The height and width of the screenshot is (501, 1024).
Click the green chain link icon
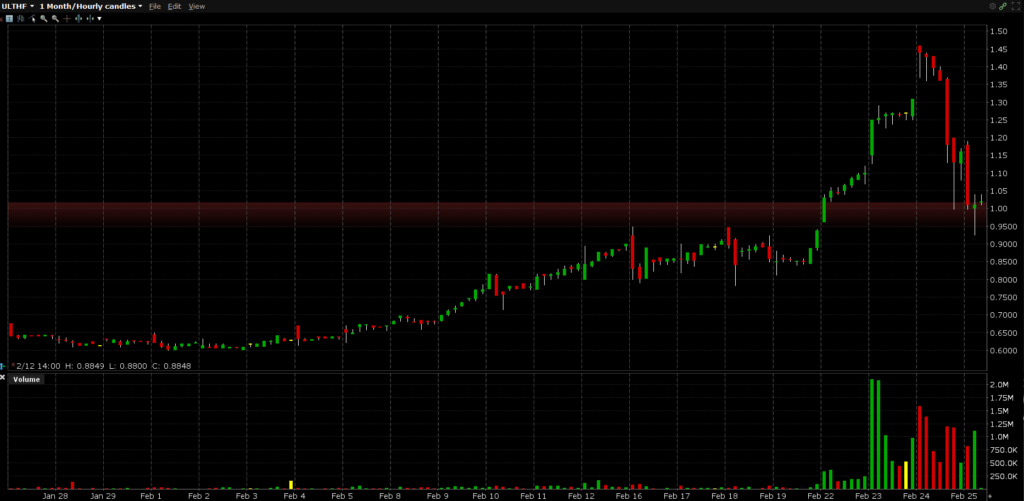click(1003, 6)
